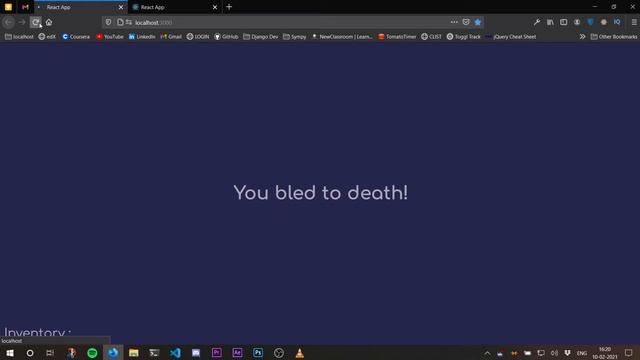Click the "You bled to death!" message

[x=320, y=193]
